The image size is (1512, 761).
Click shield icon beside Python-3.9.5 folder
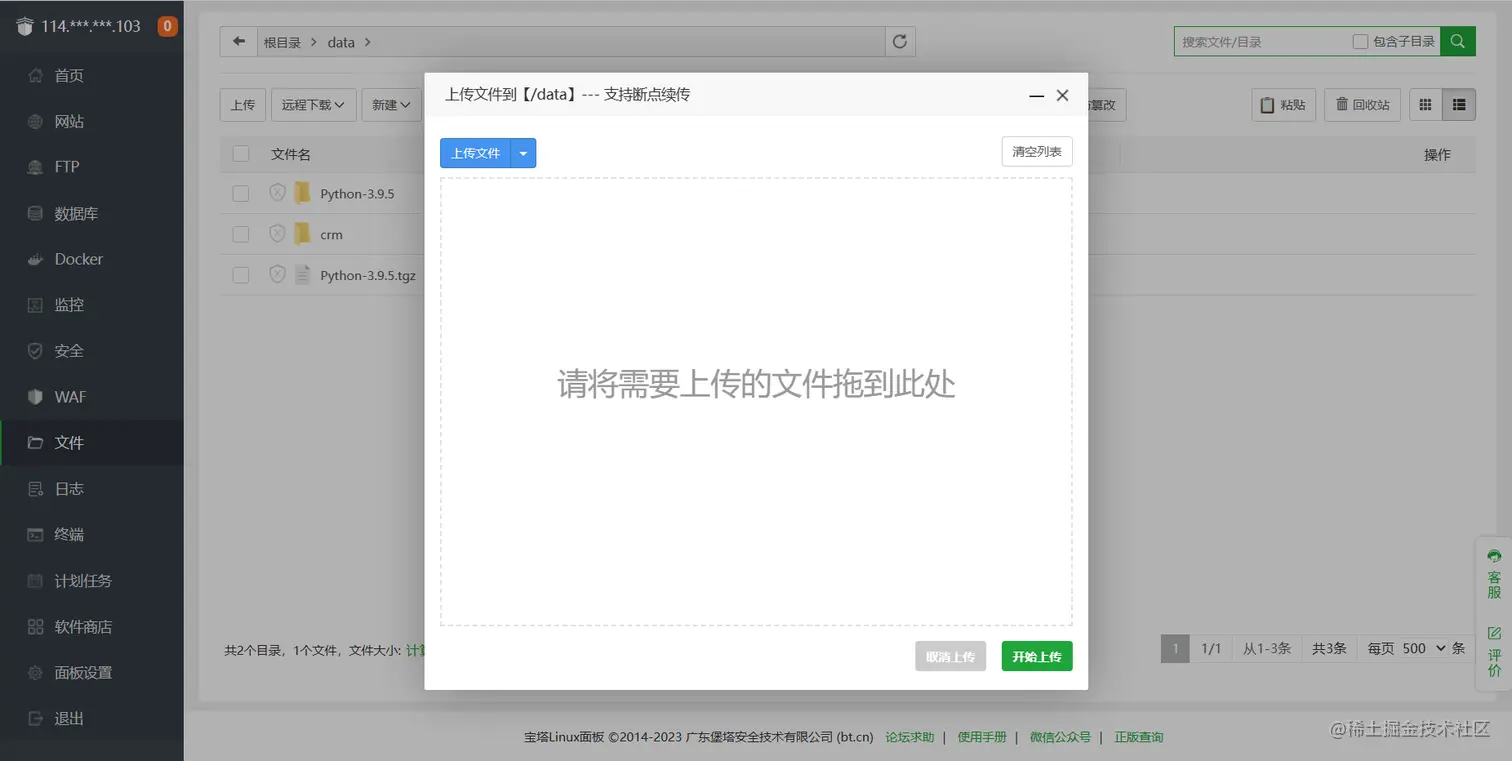pyautogui.click(x=277, y=193)
